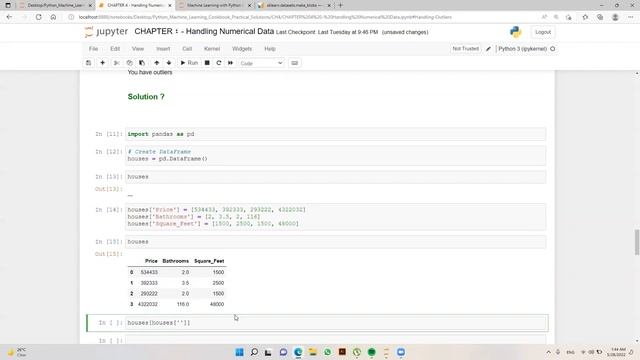Click the Solution ? heading
640x360 pixels.
pyautogui.click(x=146, y=97)
